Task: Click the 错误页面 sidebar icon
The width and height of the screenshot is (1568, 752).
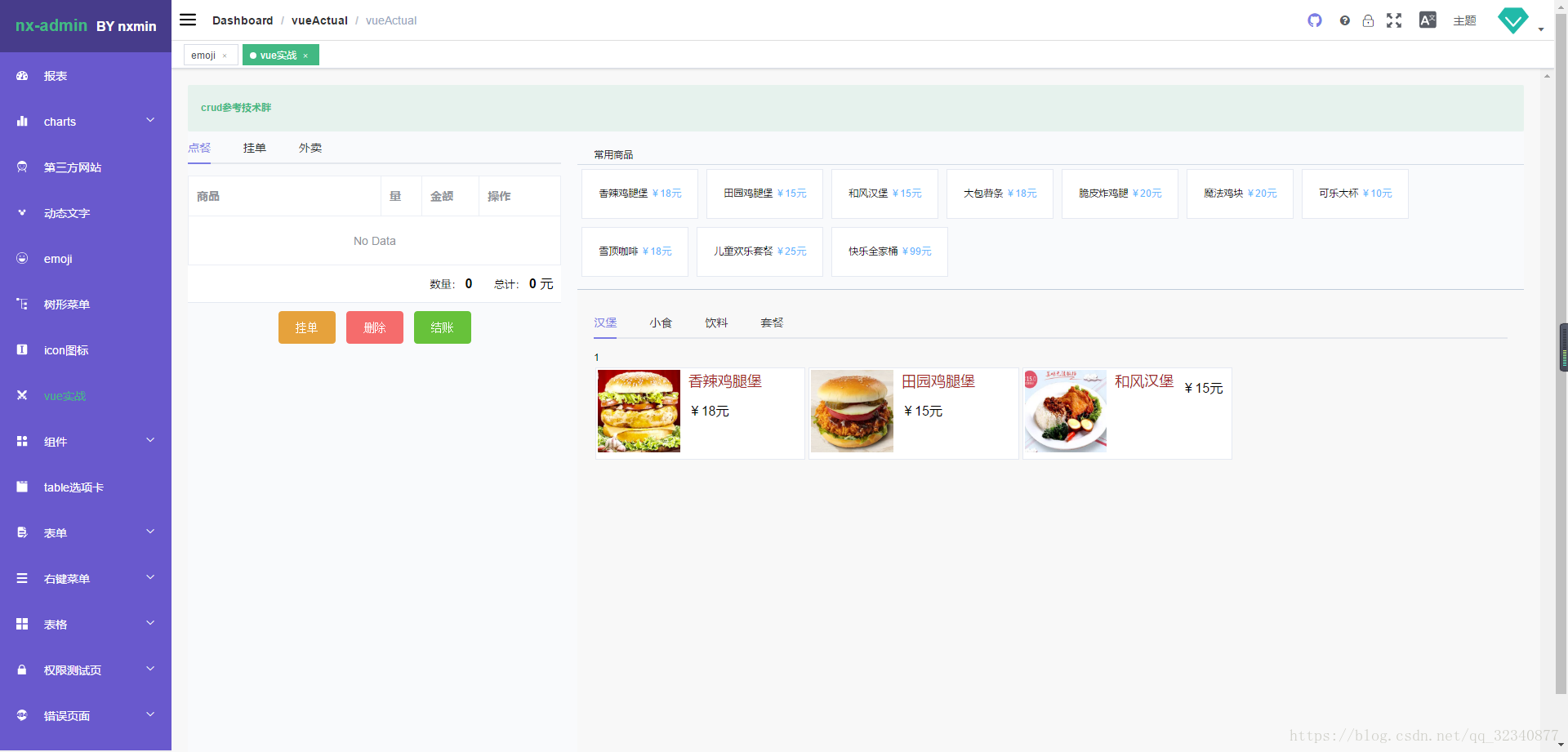Action: [22, 716]
